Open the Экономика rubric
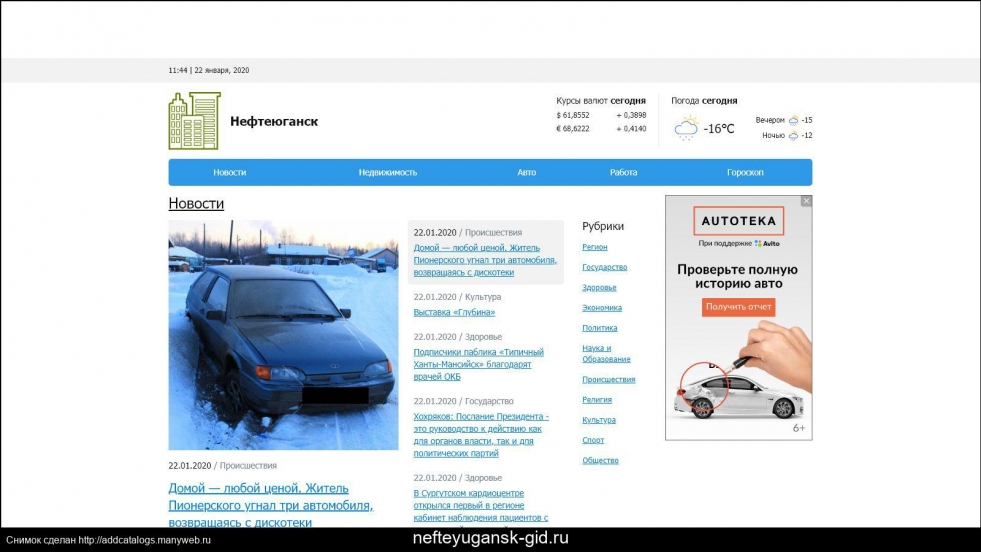This screenshot has height=552, width=981. (x=602, y=308)
